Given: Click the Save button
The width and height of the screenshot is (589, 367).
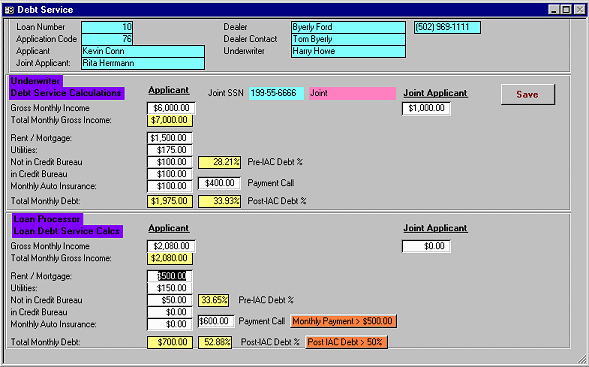Looking at the screenshot, I should (x=527, y=94).
